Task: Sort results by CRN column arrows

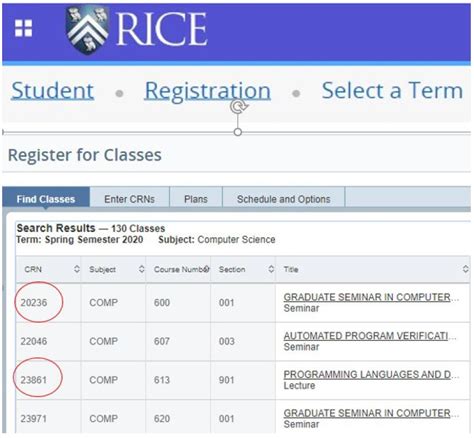Action: tap(77, 269)
